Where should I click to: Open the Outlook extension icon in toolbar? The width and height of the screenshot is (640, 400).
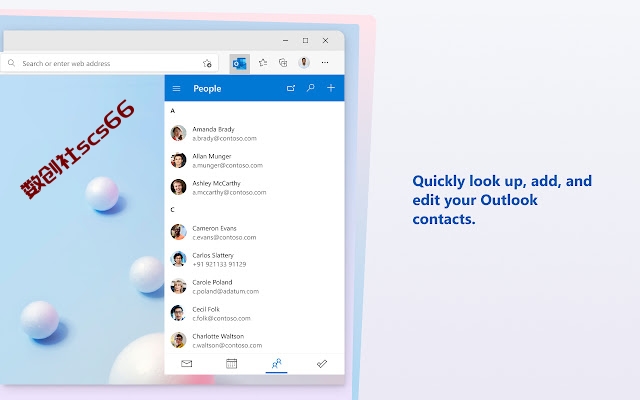point(240,64)
